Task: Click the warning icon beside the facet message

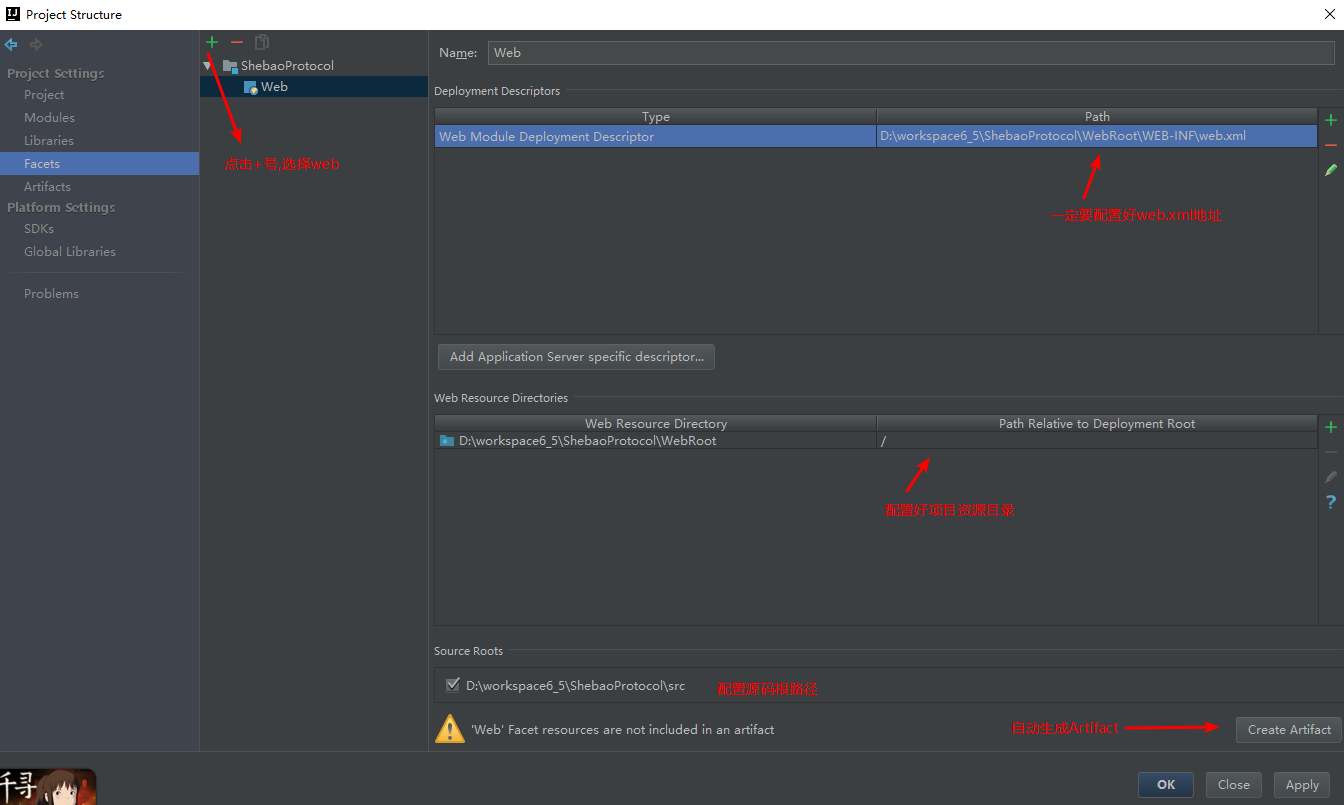Action: 450,729
